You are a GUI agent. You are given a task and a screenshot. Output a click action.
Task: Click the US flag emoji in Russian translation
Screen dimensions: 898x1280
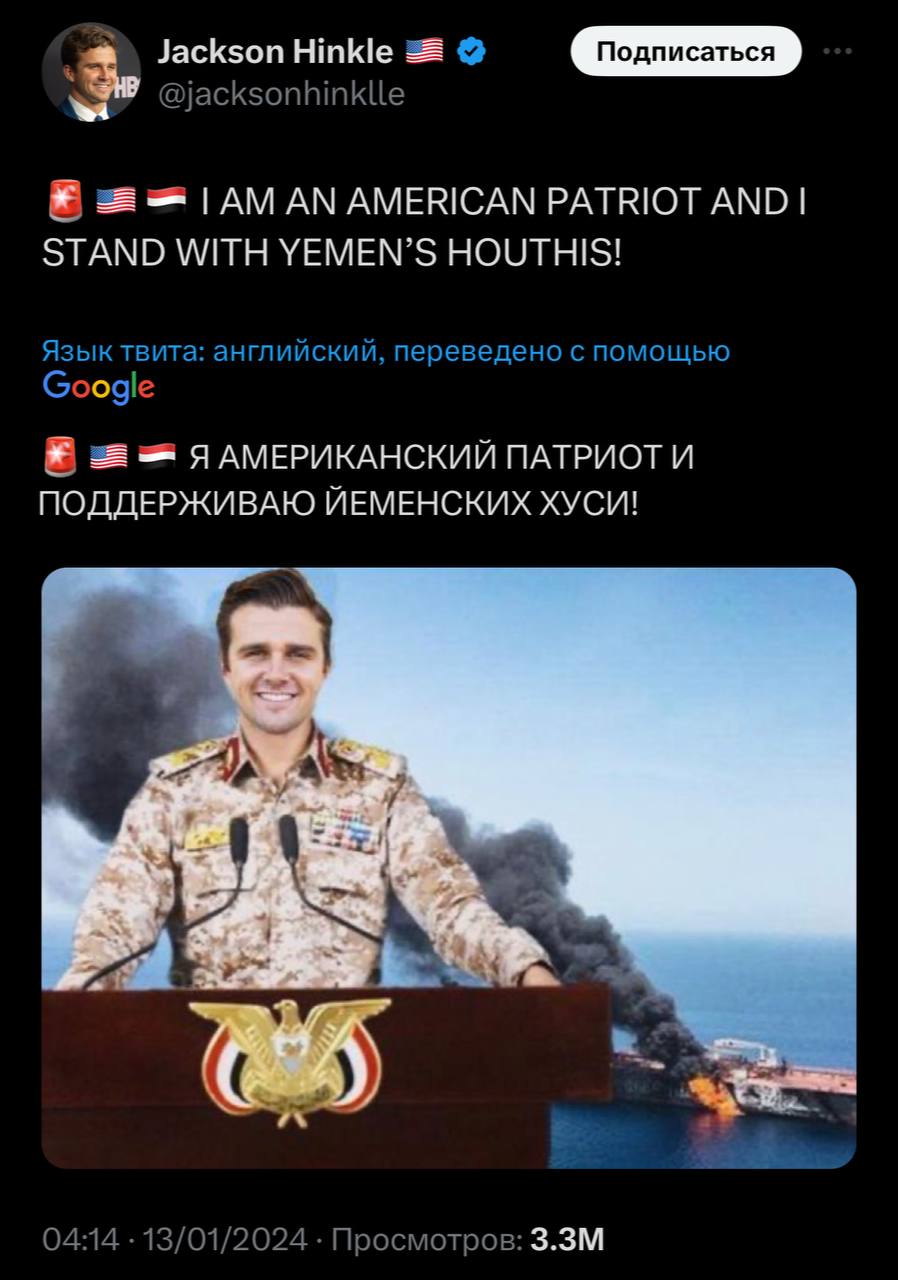(x=108, y=457)
